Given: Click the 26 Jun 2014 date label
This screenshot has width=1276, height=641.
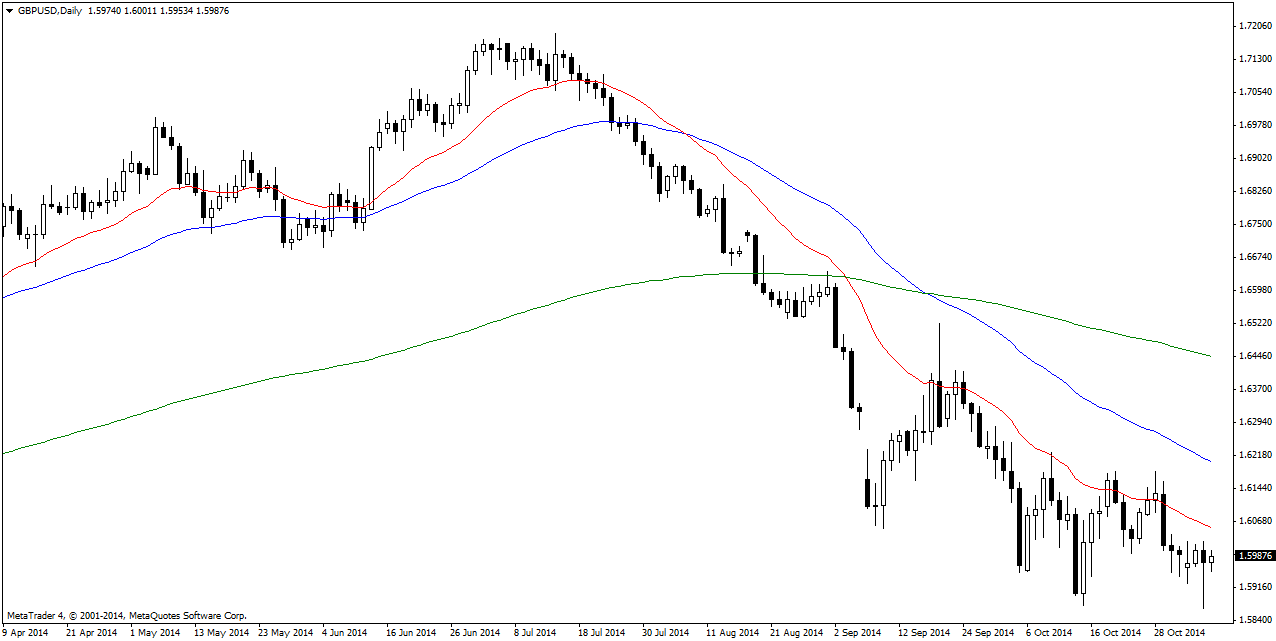Looking at the screenshot, I should click(475, 632).
